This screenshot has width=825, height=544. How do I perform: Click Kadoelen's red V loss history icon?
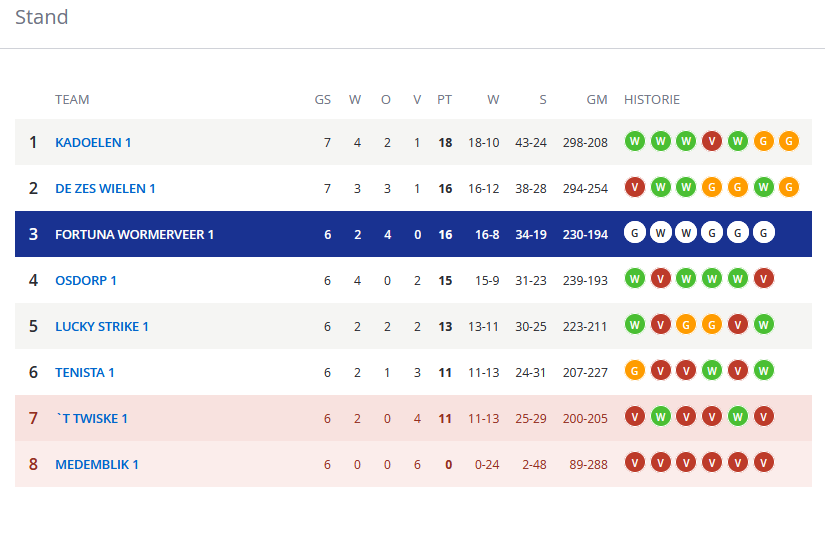point(712,141)
